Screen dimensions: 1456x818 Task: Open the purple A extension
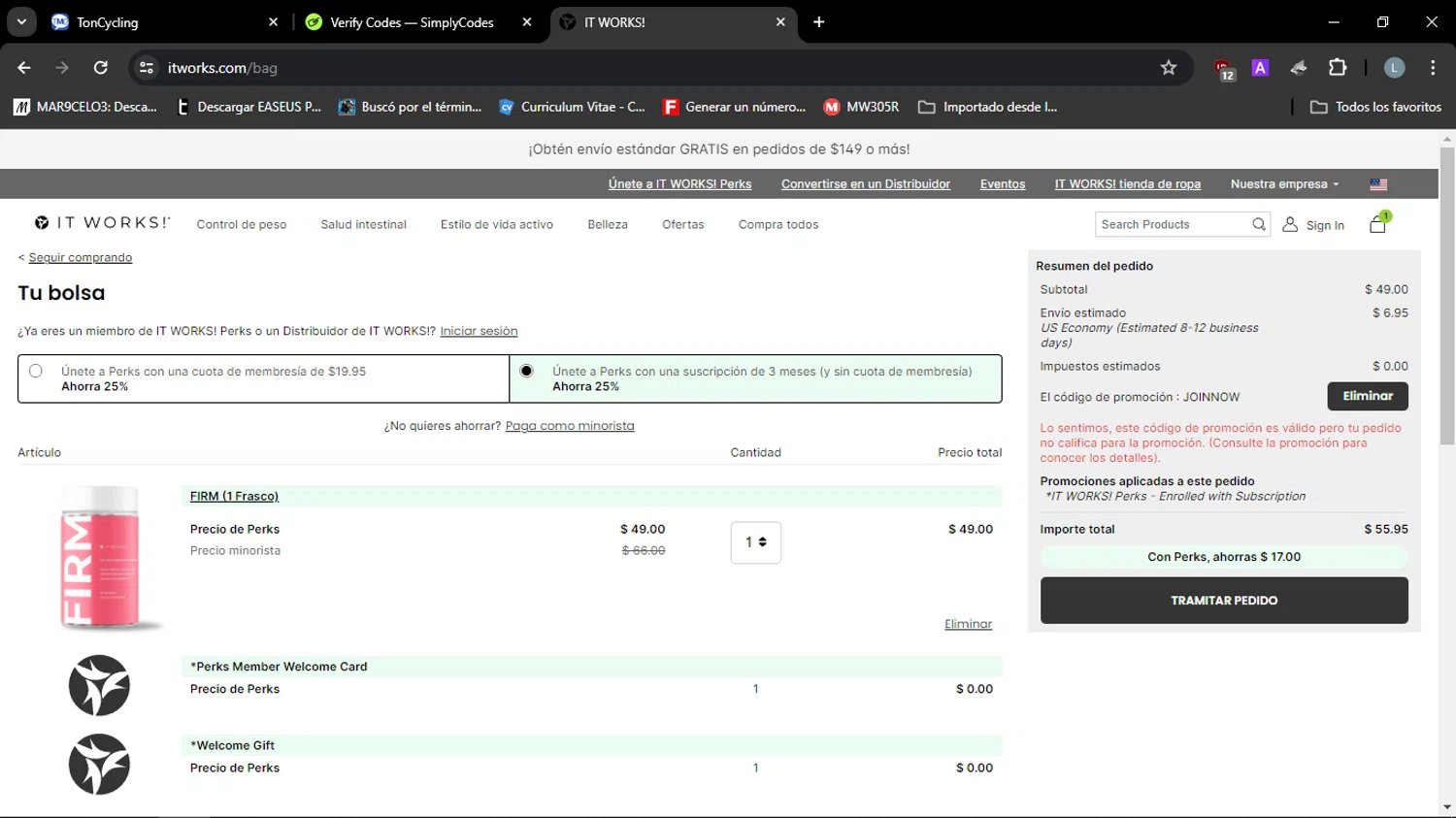(x=1260, y=68)
